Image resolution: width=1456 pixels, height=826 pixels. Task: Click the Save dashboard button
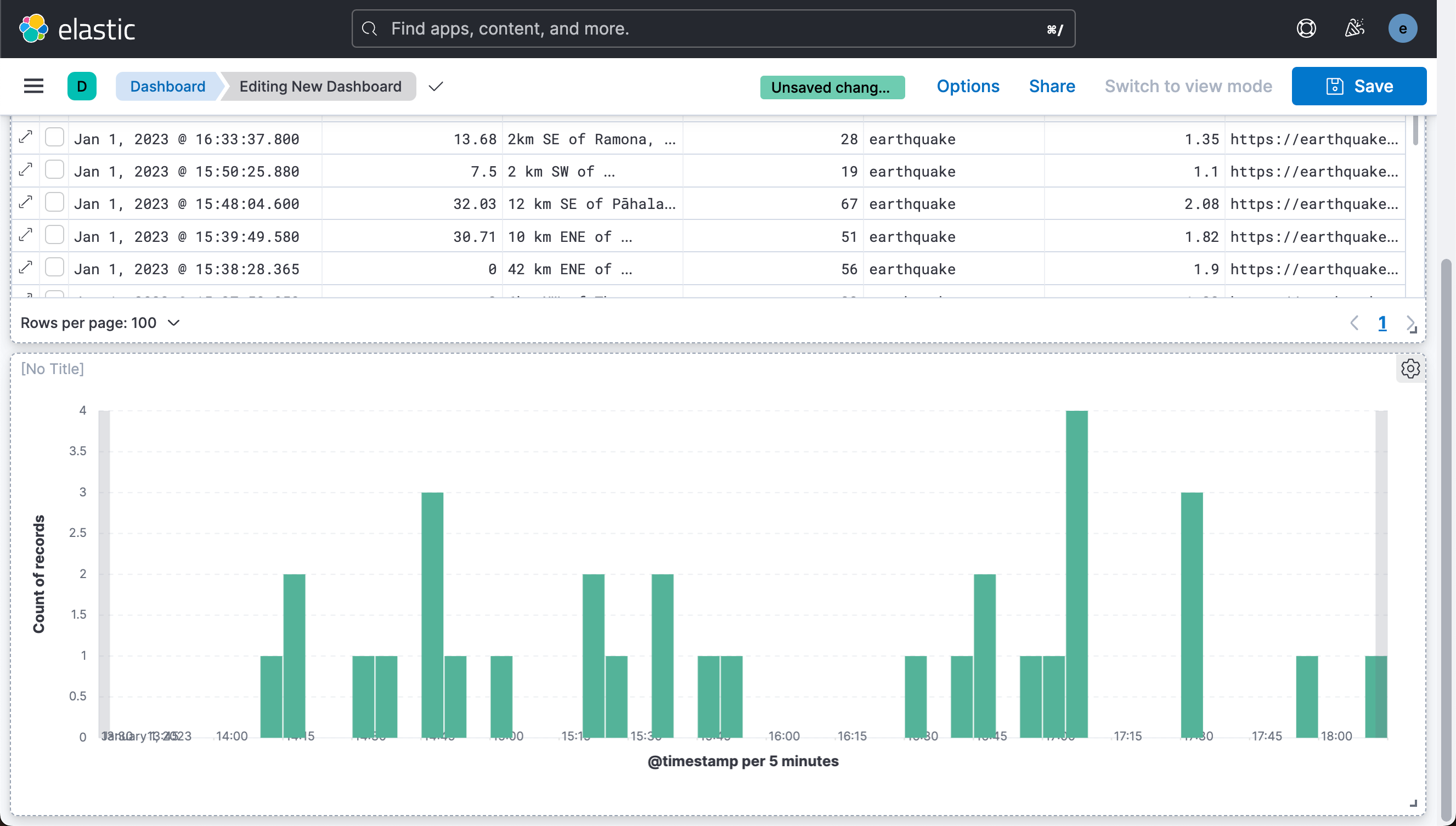(x=1358, y=86)
